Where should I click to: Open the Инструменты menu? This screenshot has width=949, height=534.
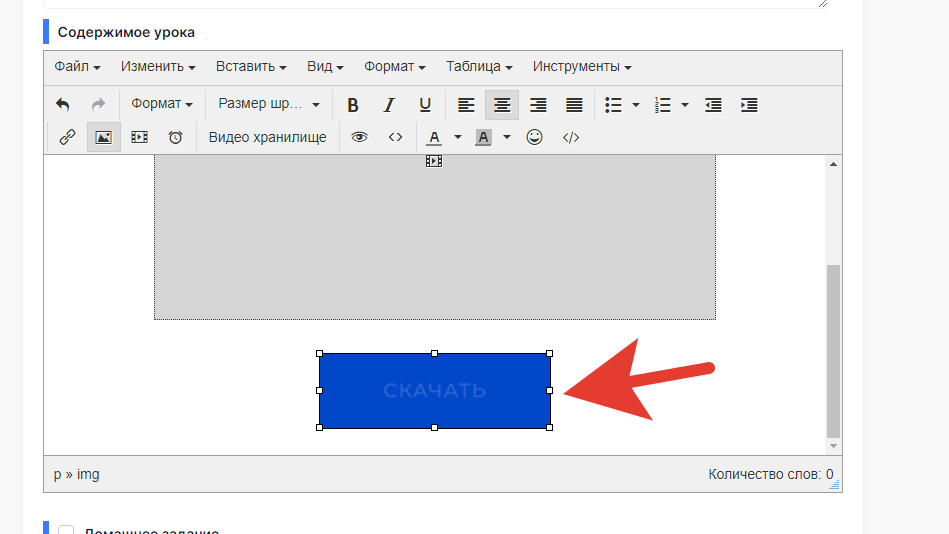(582, 67)
